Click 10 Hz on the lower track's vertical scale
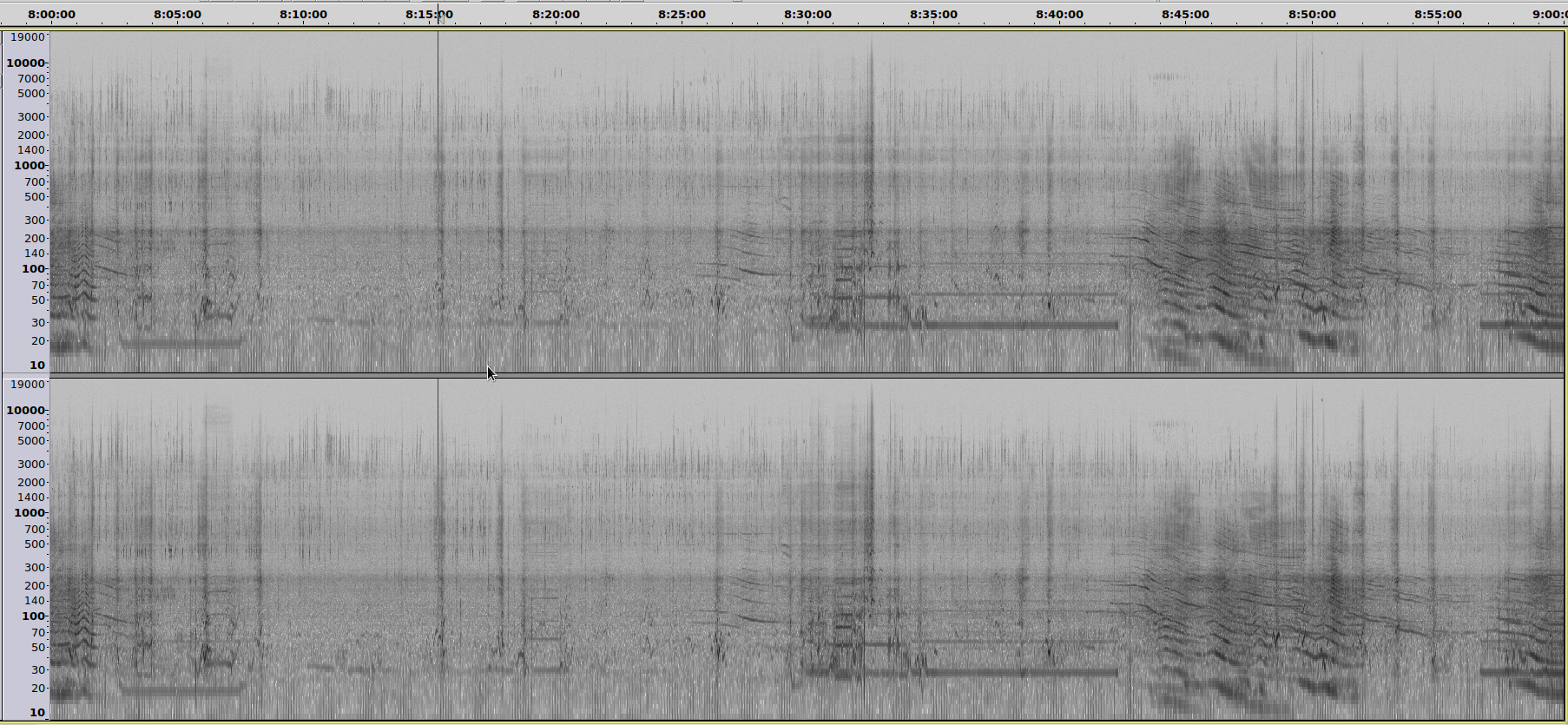Viewport: 1568px width, 725px height. [36, 713]
